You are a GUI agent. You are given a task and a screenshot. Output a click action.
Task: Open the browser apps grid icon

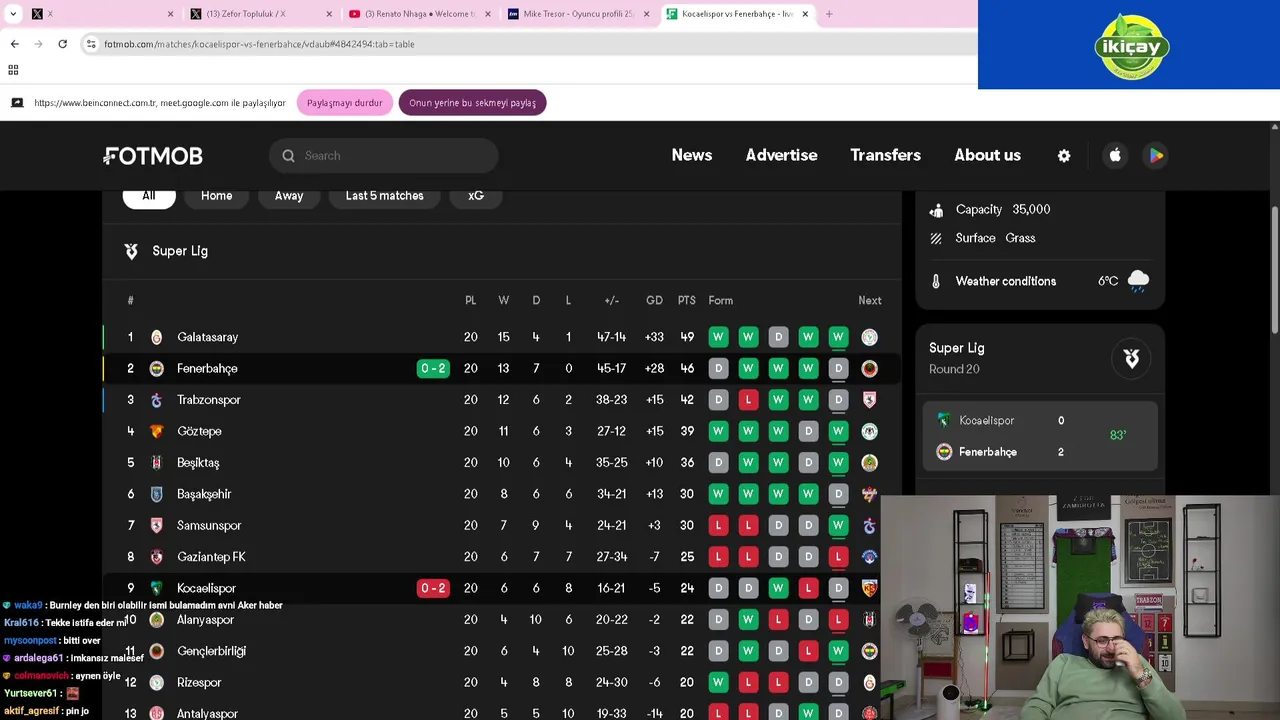tap(13, 70)
